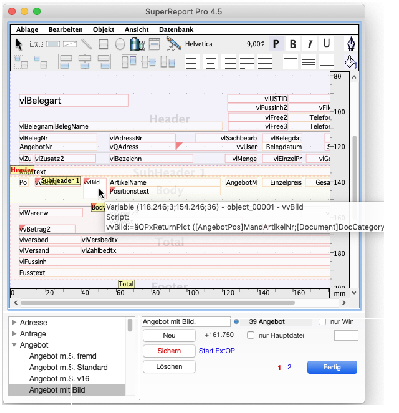Click the report list scrollbar thumb
The width and height of the screenshot is (399, 413).
point(130,325)
